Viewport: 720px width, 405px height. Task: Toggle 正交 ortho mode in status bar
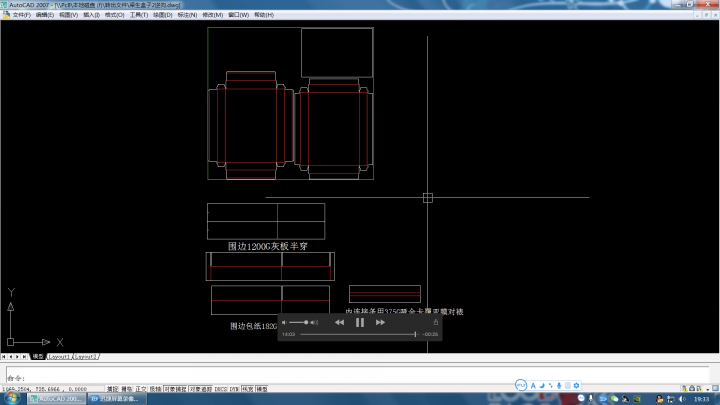click(141, 389)
